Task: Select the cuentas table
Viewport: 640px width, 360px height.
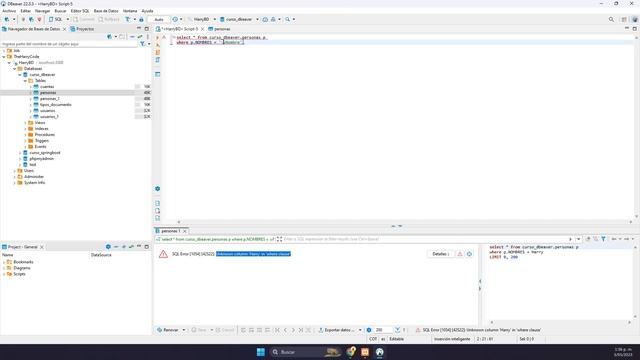Action: tap(47, 87)
